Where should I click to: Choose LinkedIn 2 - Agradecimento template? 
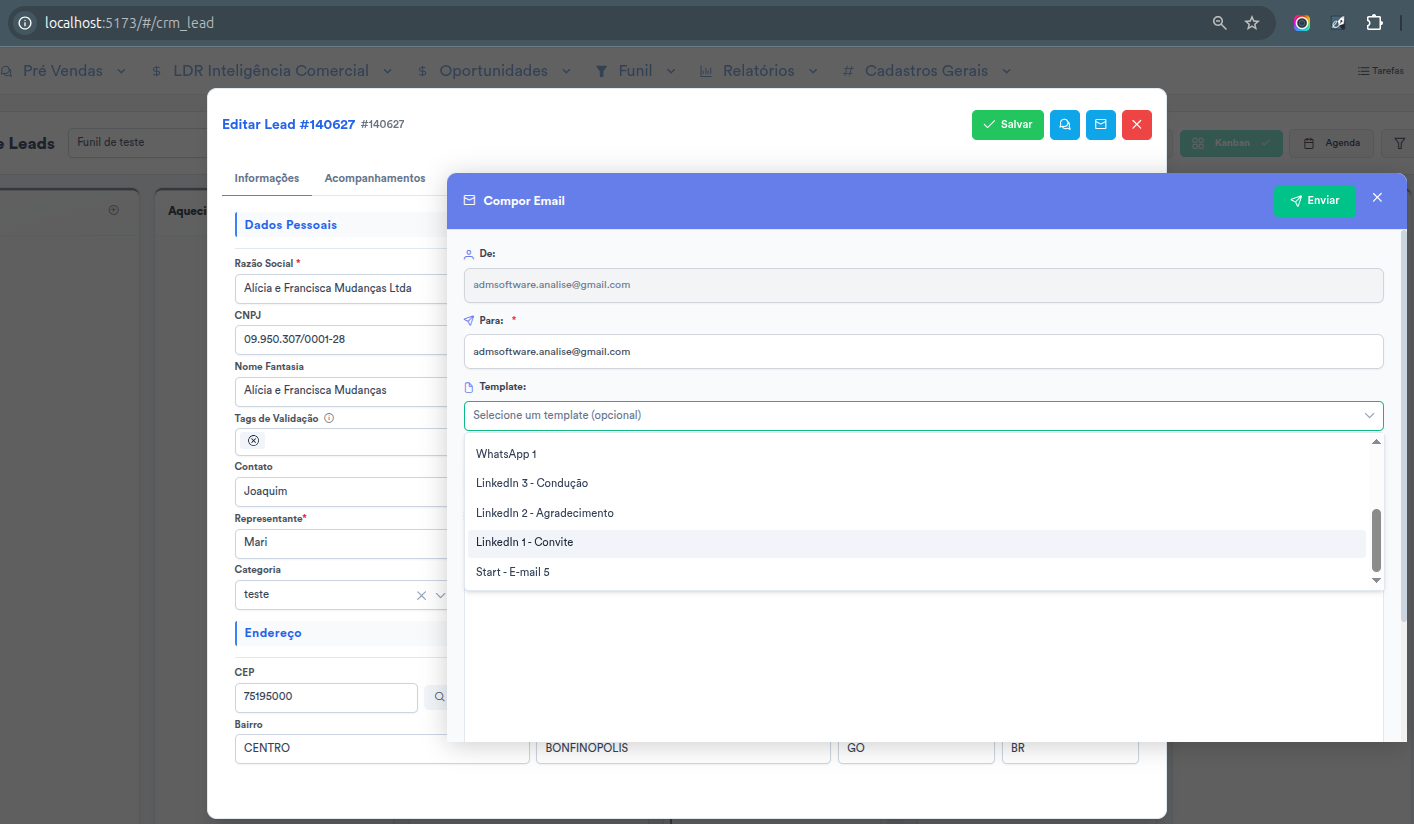[917, 513]
